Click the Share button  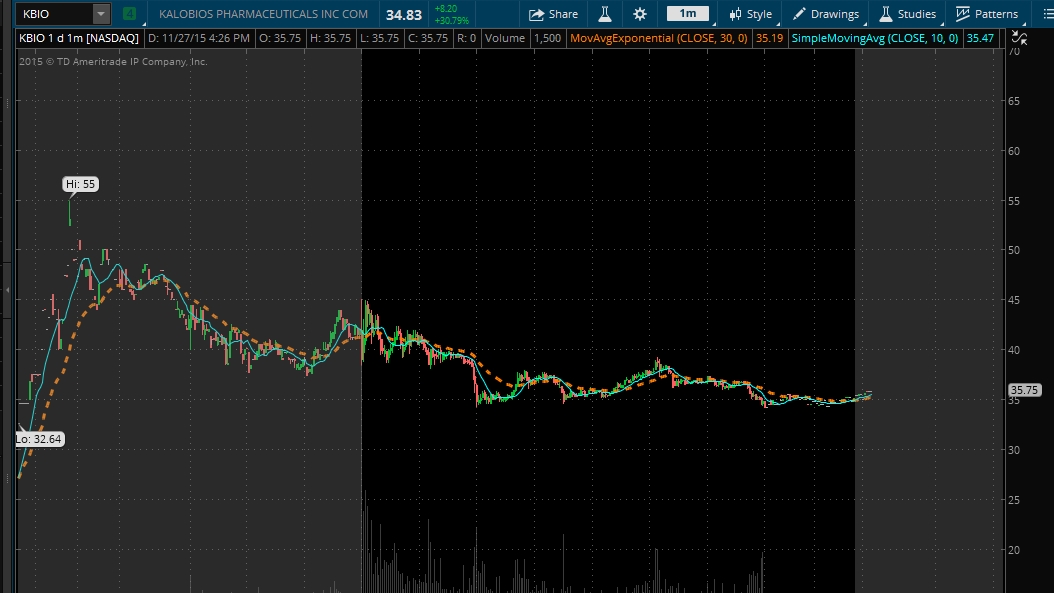(554, 13)
